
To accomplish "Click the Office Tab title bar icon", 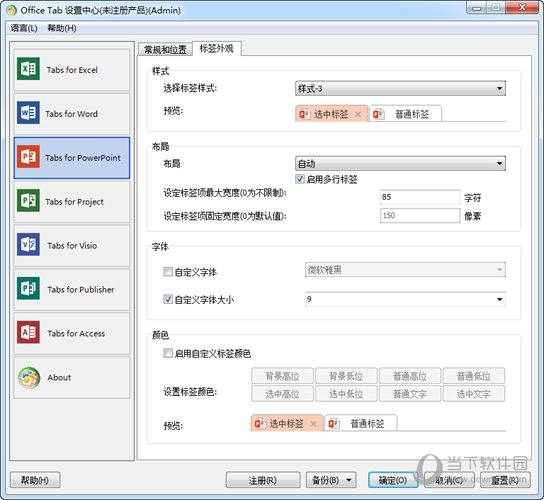I will (x=11, y=10).
